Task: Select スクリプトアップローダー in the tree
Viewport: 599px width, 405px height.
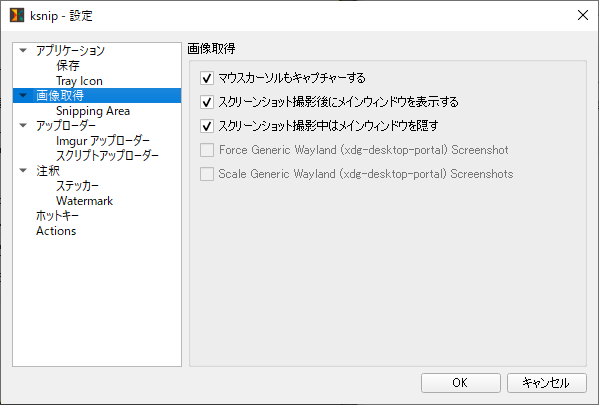Action: tap(107, 156)
